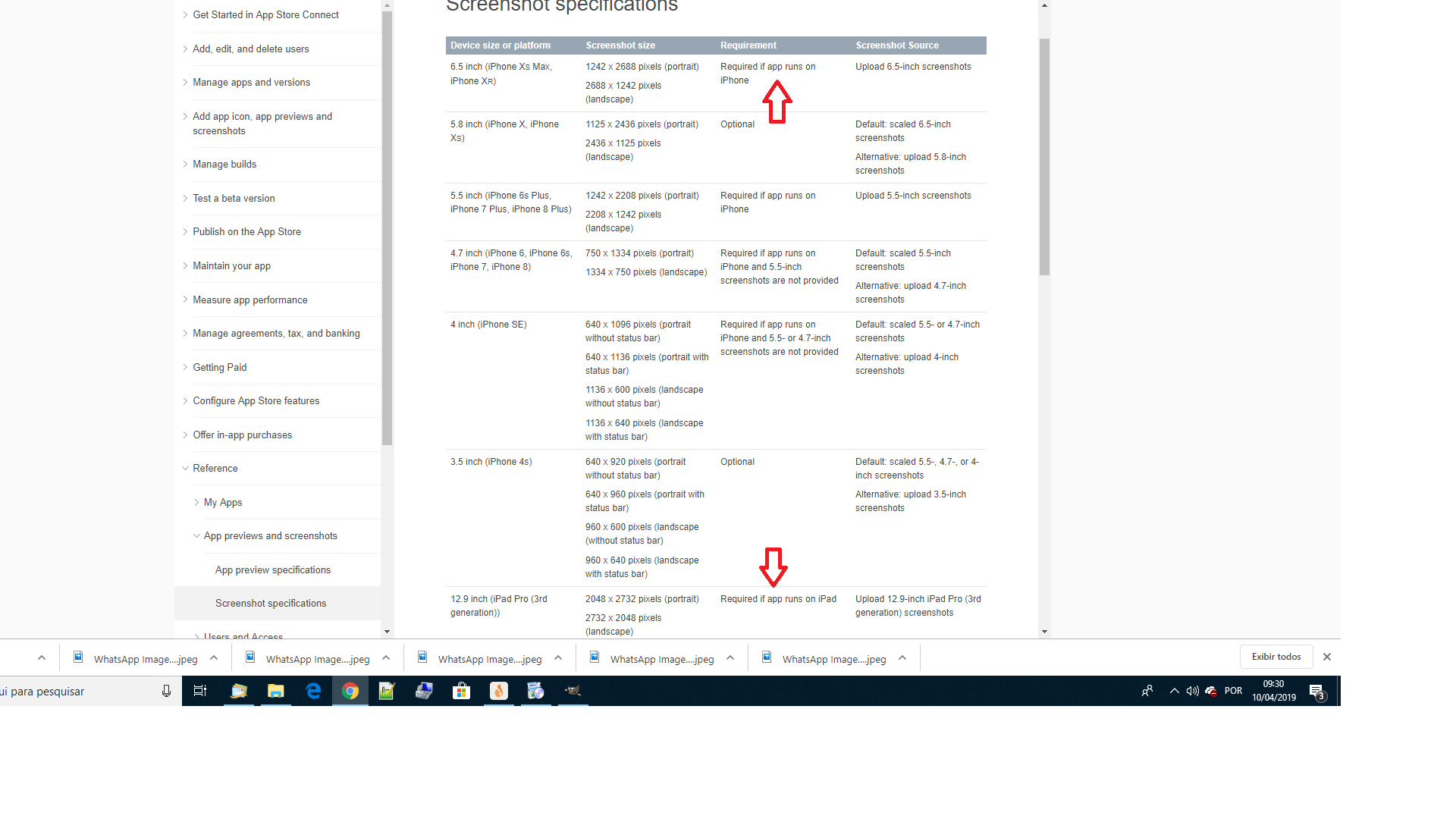Open Task View on the taskbar

coord(200,691)
